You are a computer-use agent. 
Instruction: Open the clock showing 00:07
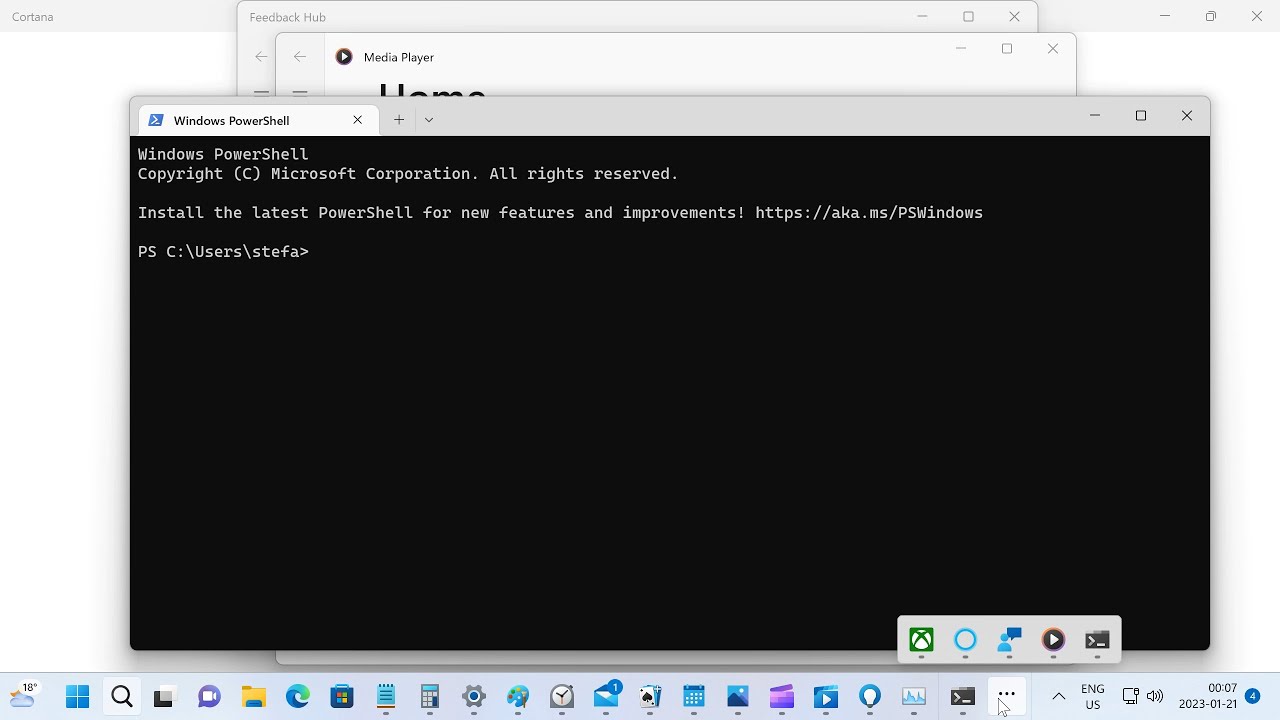tap(1208, 696)
